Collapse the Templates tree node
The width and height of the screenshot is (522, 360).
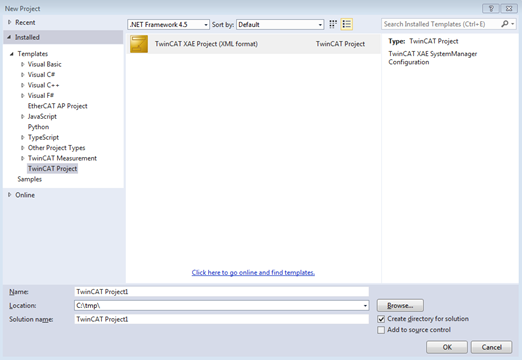(x=12, y=54)
